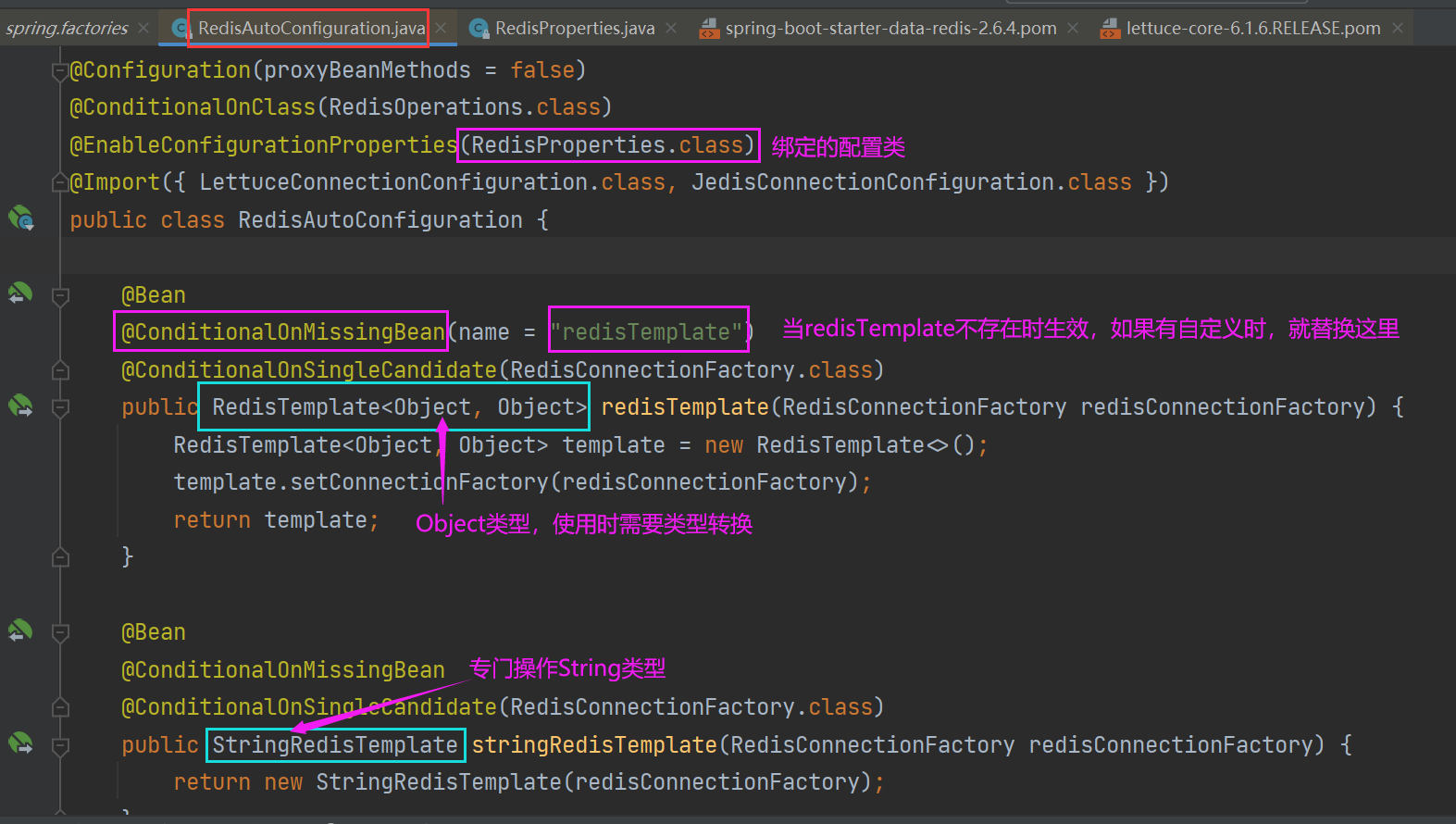Click stringRedisTemplate method name

point(594,745)
